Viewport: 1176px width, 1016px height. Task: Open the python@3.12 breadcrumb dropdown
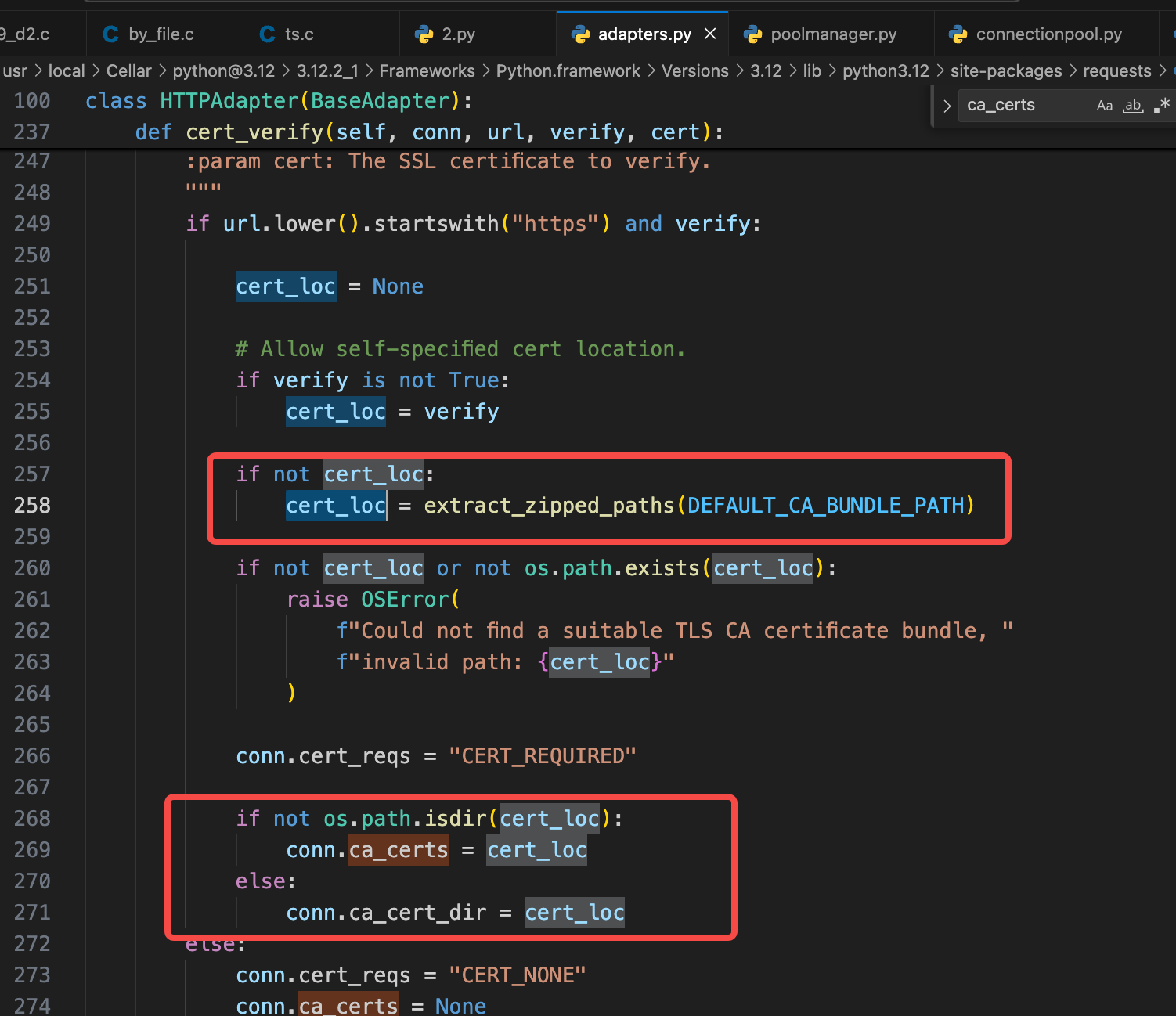coord(224,70)
